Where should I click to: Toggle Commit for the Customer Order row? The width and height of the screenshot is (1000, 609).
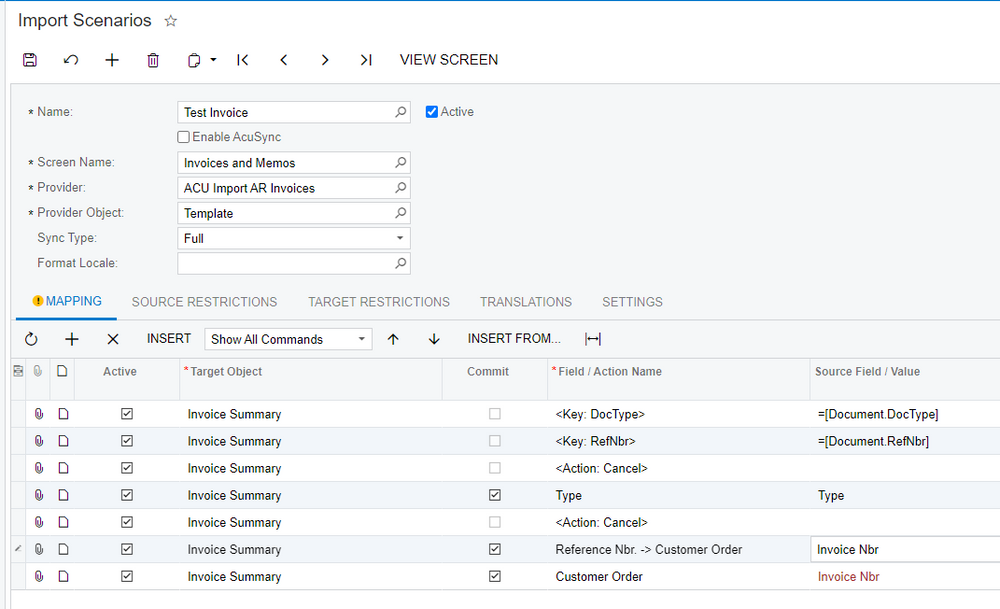[x=494, y=576]
